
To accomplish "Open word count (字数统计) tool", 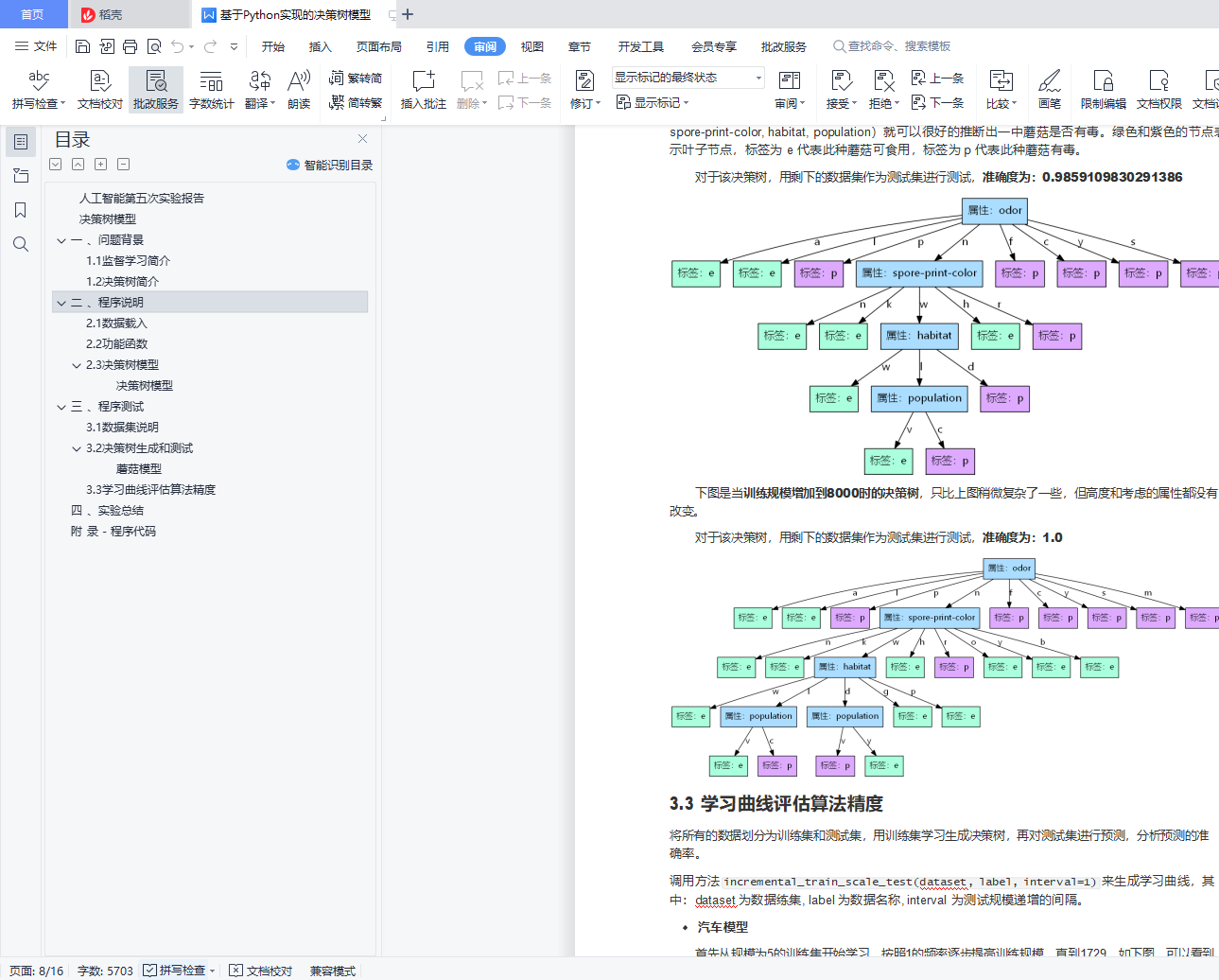I will pyautogui.click(x=212, y=90).
